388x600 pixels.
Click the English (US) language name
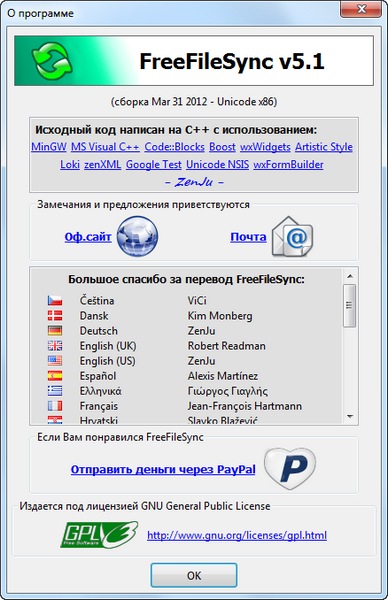[108, 361]
